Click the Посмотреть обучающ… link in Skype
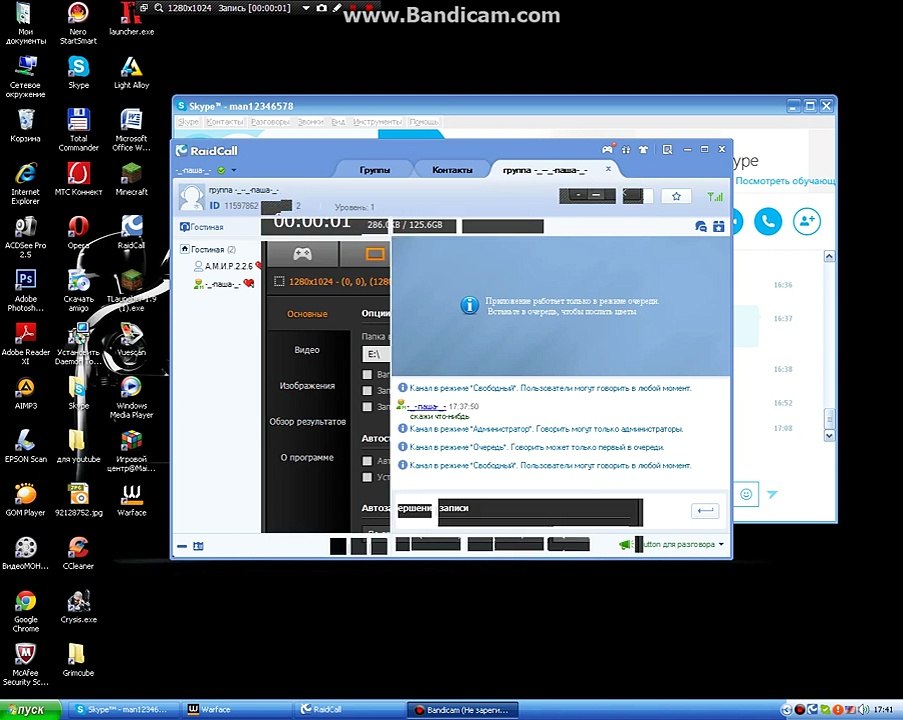This screenshot has height=720, width=903. pos(786,180)
